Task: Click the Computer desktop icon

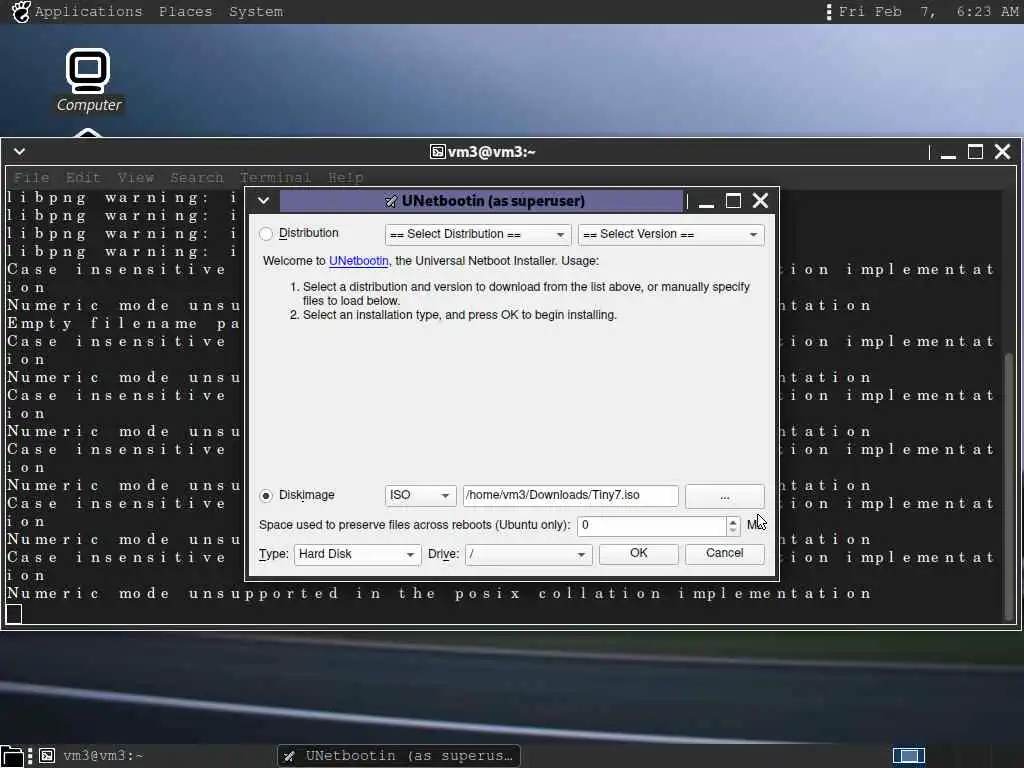Action: pos(88,81)
